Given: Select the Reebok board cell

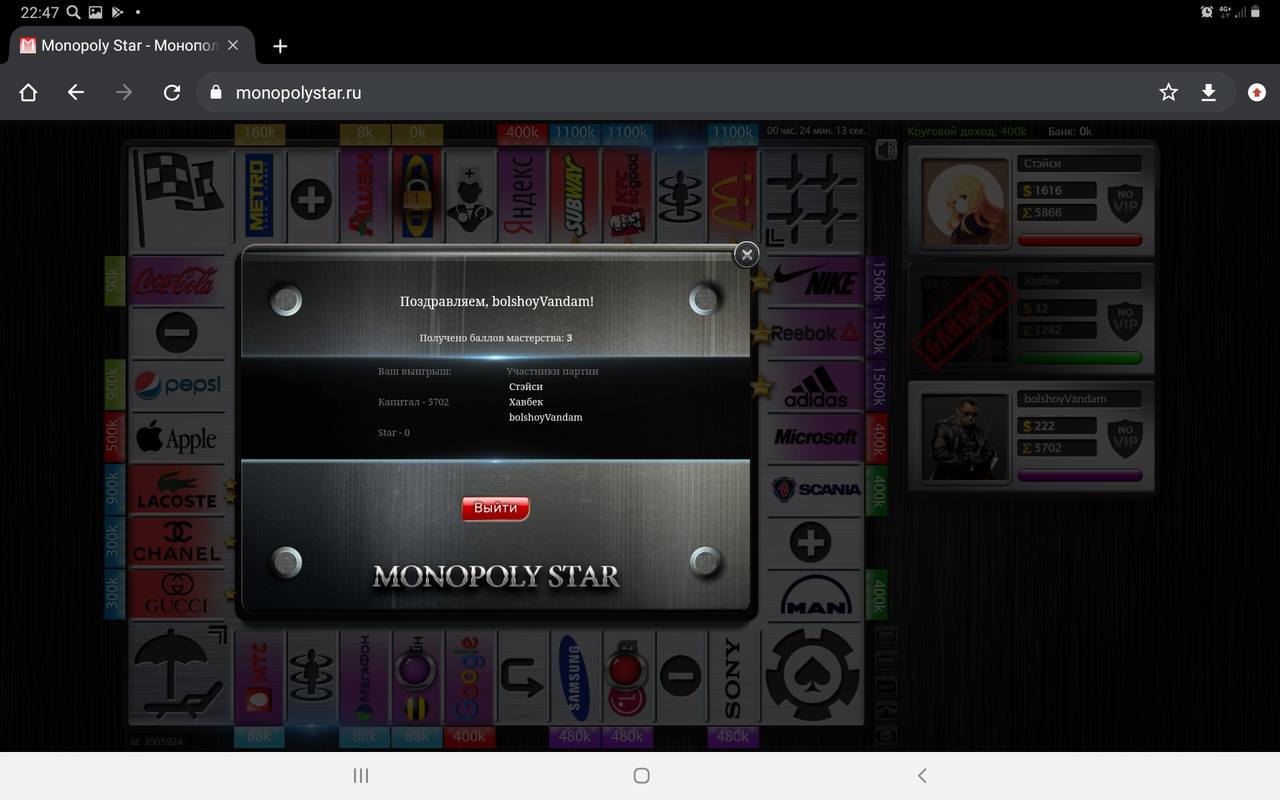Looking at the screenshot, I should (814, 333).
